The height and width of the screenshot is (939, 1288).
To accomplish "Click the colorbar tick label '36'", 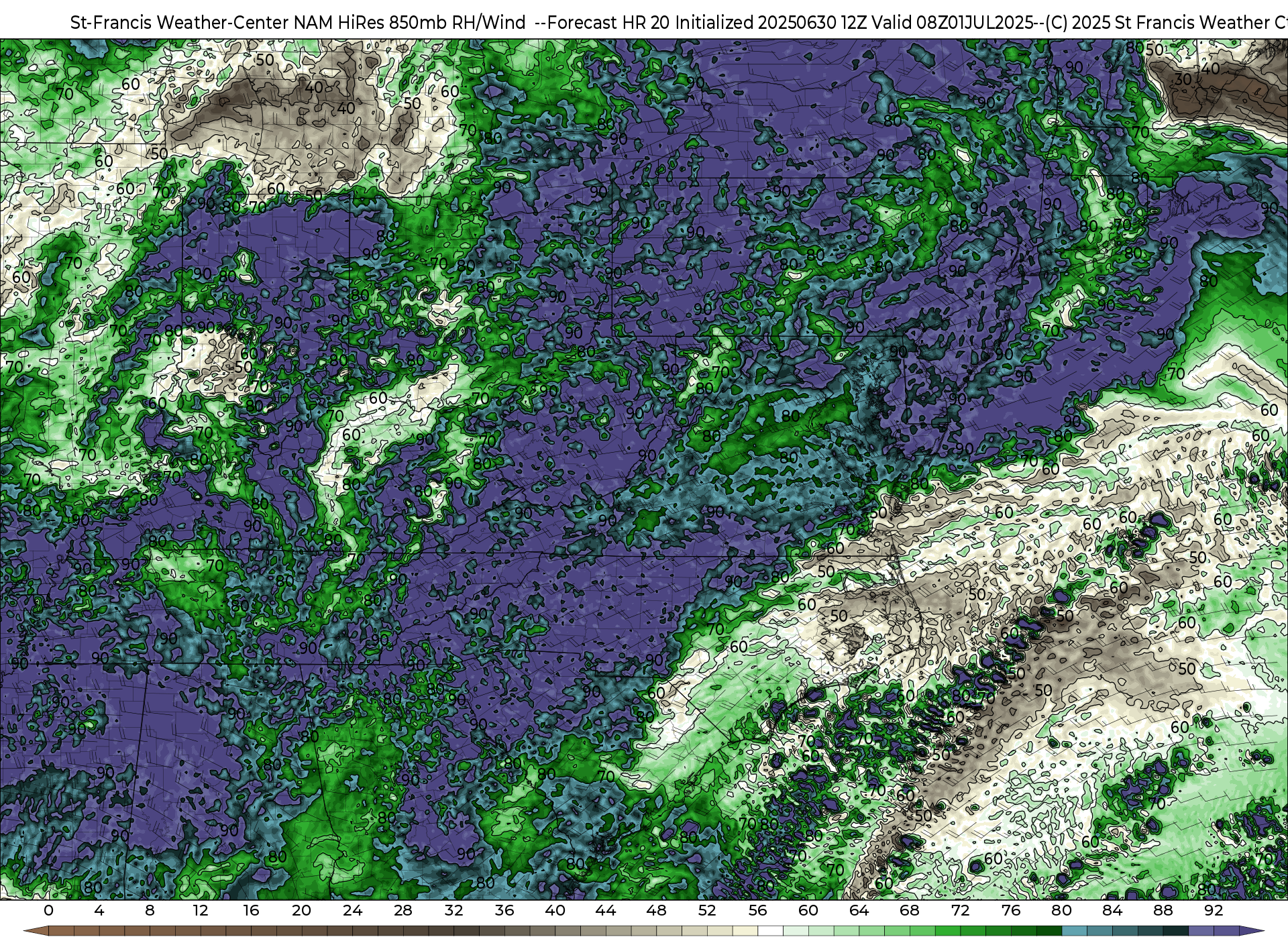I will (504, 910).
